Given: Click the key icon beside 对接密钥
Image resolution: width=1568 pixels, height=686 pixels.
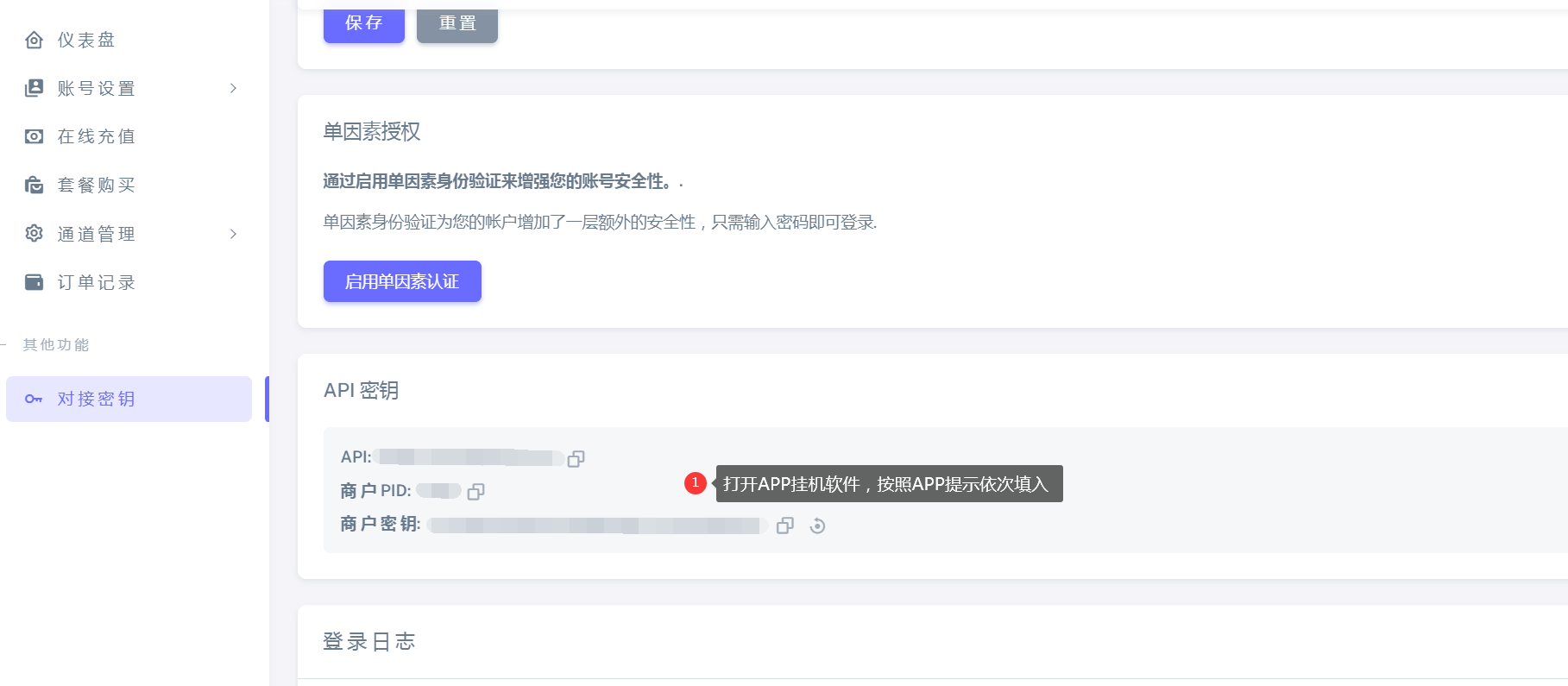Looking at the screenshot, I should (34, 399).
